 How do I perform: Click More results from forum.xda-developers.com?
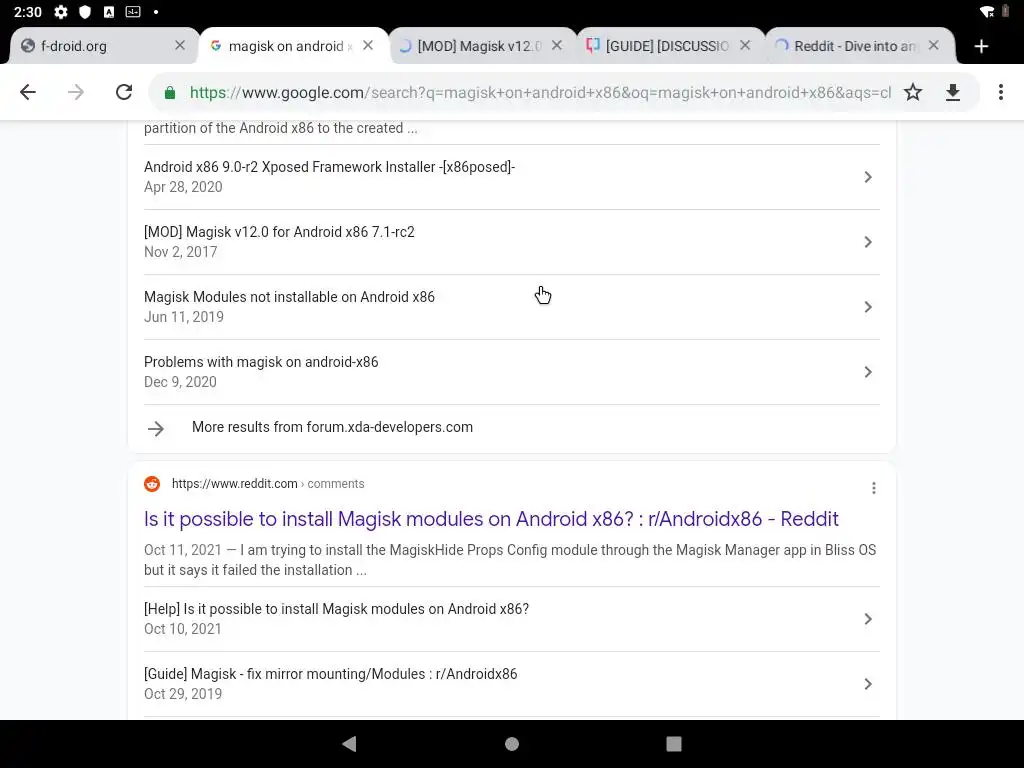pyautogui.click(x=332, y=427)
